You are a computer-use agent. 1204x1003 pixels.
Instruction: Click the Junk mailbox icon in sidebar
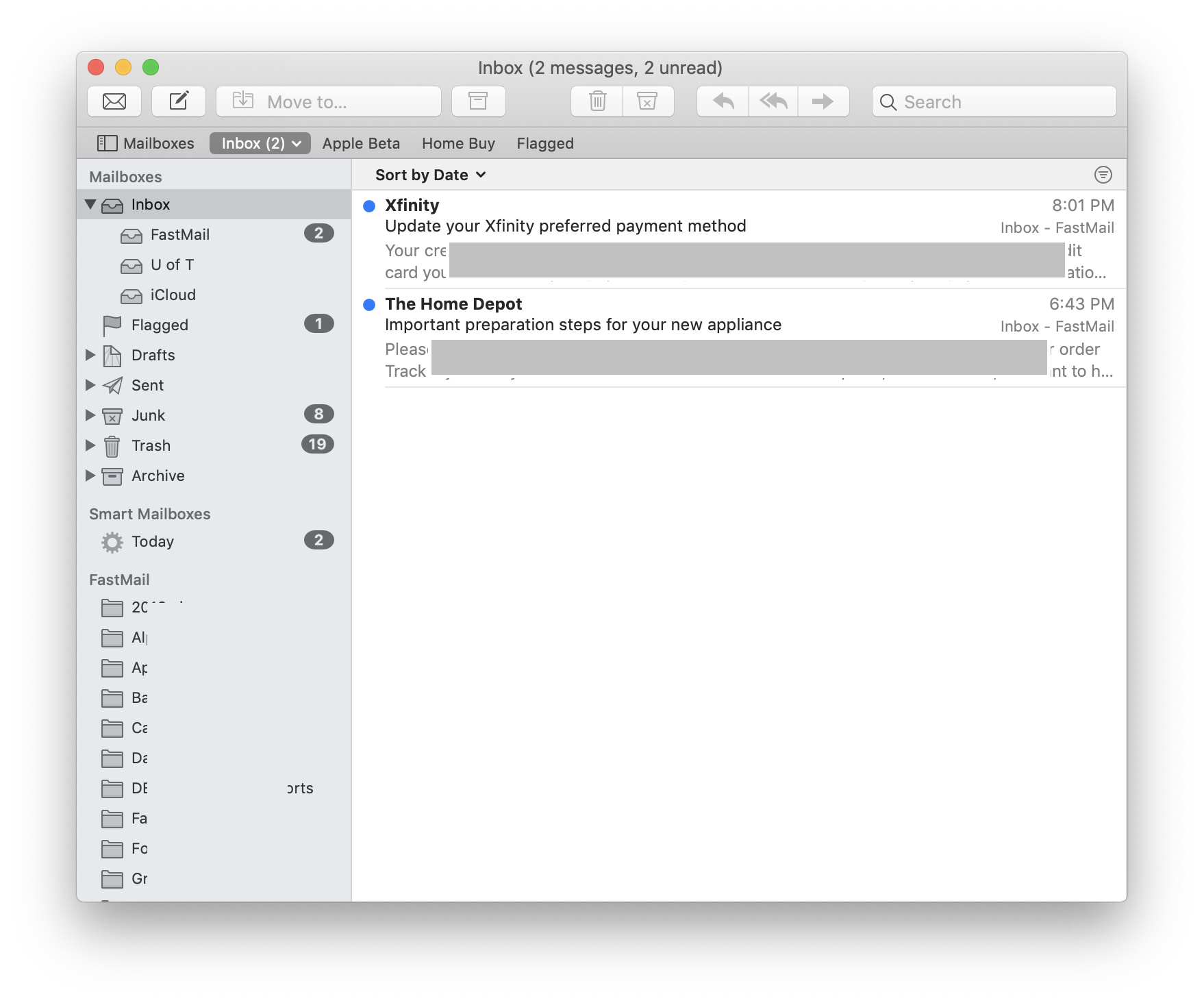pos(112,416)
